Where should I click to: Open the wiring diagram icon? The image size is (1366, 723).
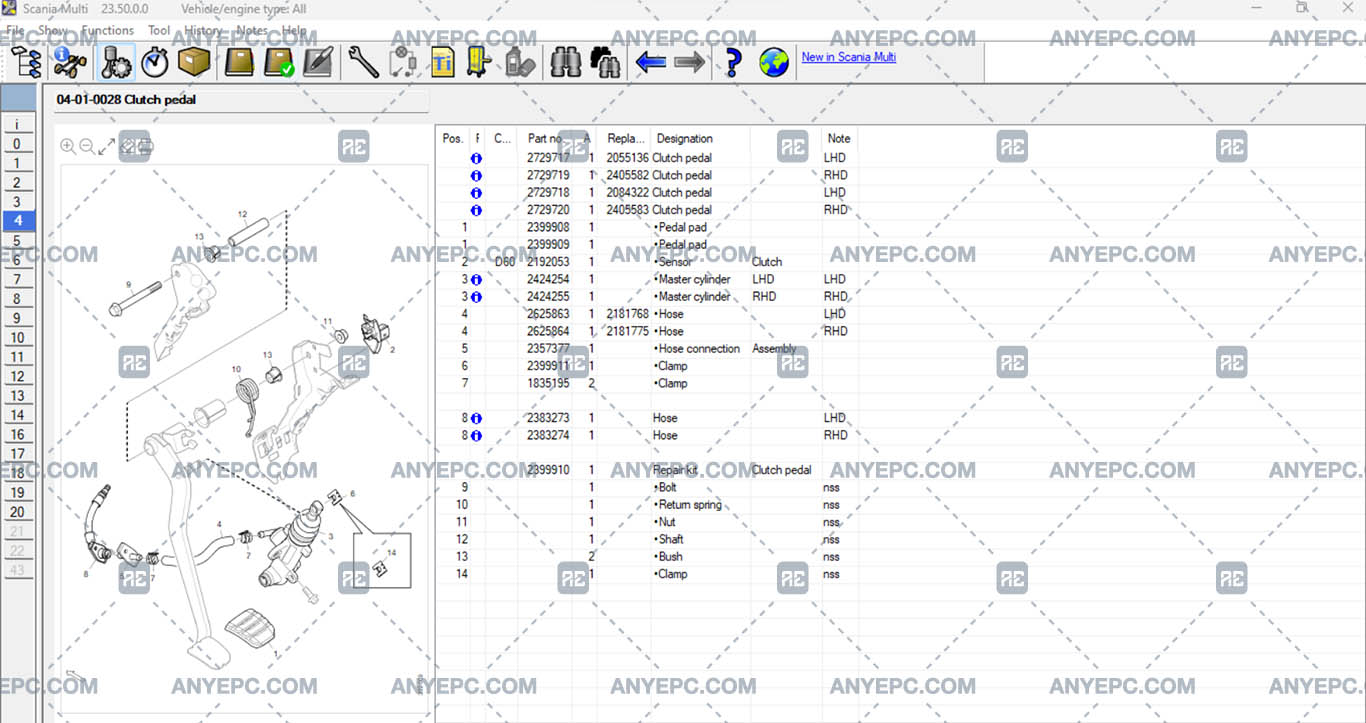point(403,62)
